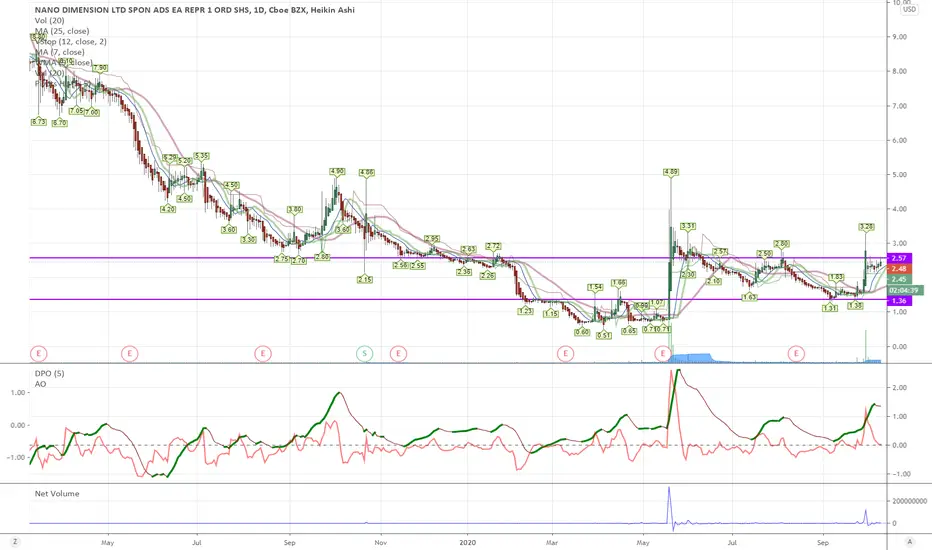The height and width of the screenshot is (550, 932).
Task: Select the AO indicator legend
Action: pos(40,384)
